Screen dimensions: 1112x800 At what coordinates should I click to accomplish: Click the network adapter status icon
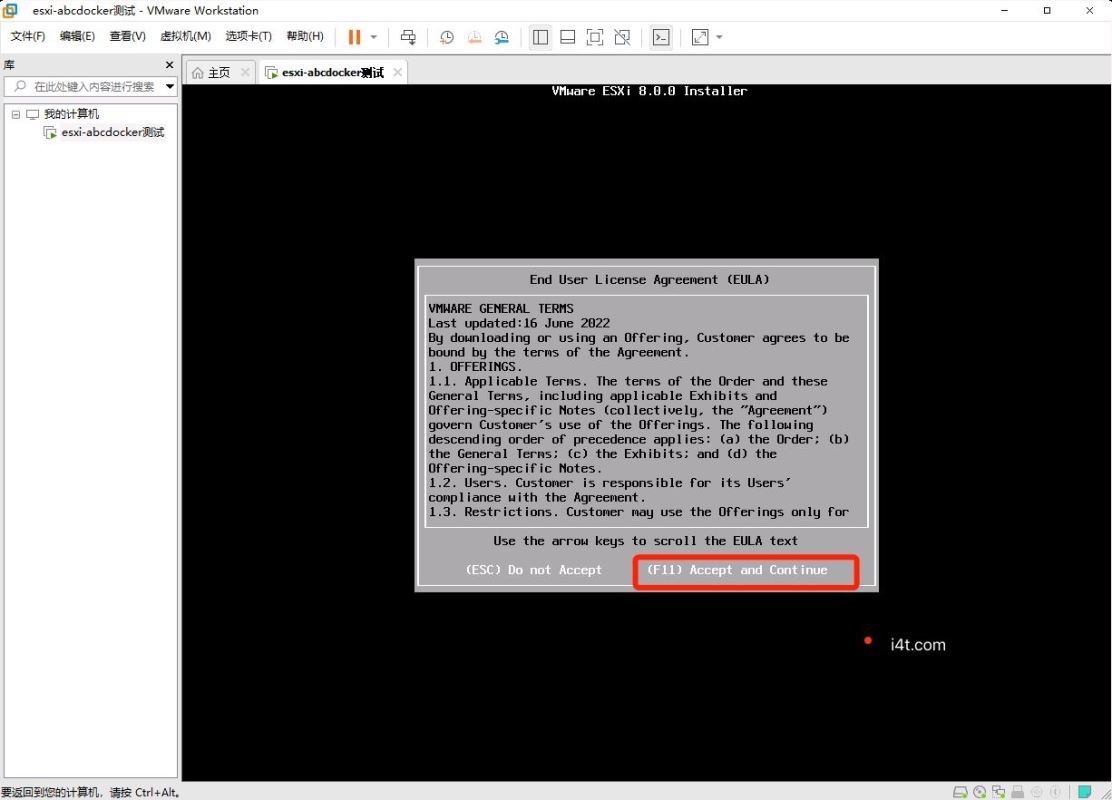tap(999, 791)
